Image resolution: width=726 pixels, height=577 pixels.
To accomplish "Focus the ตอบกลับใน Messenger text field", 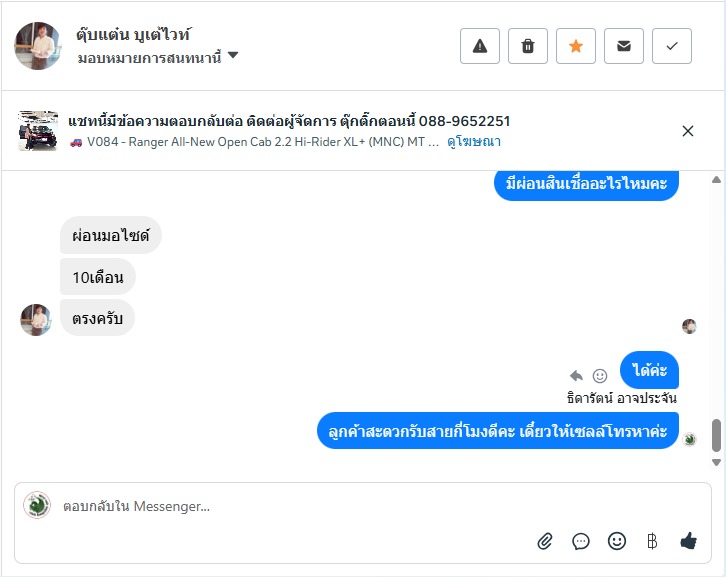I will (x=290, y=506).
